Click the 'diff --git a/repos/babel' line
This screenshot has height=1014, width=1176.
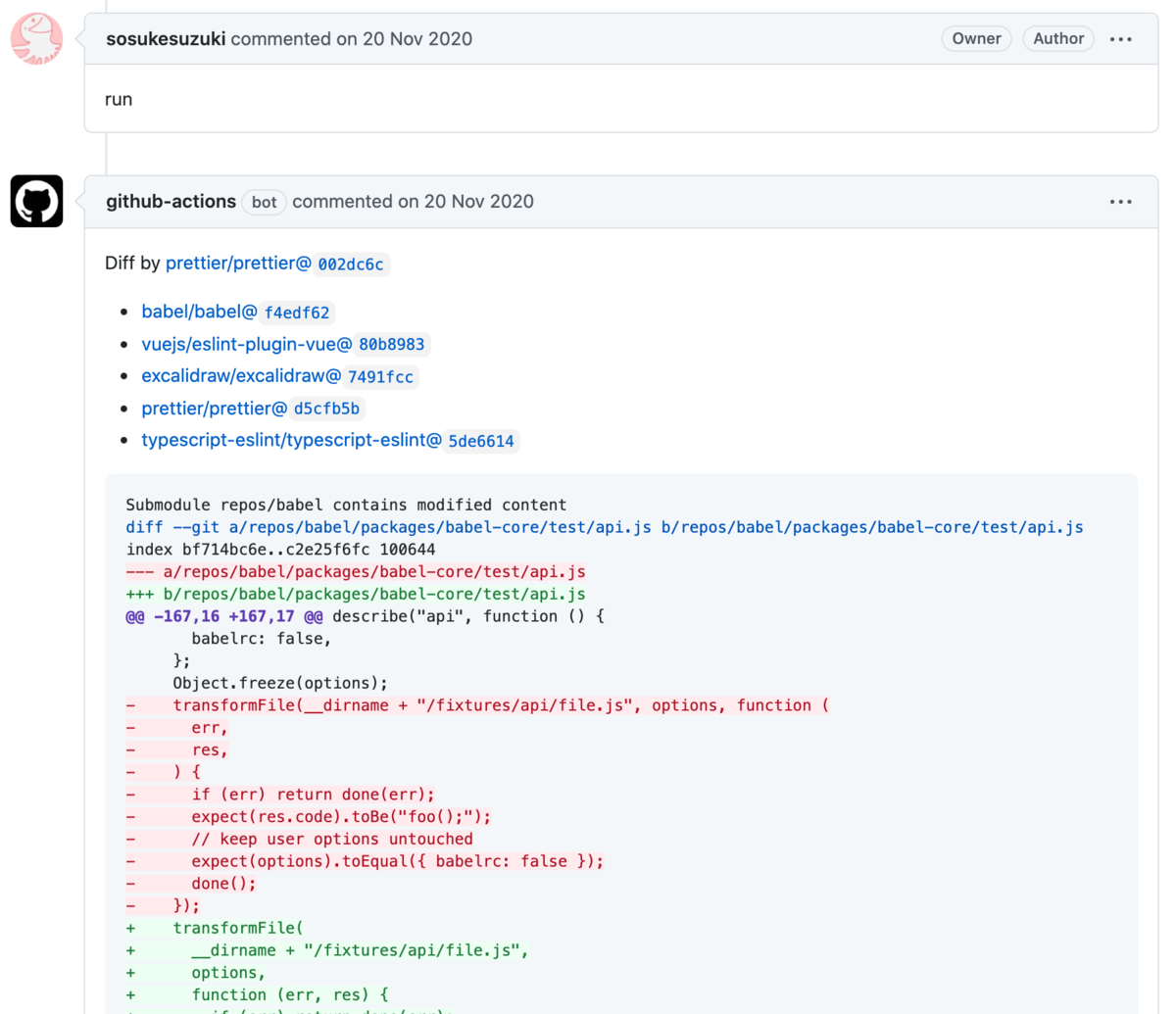tap(605, 527)
